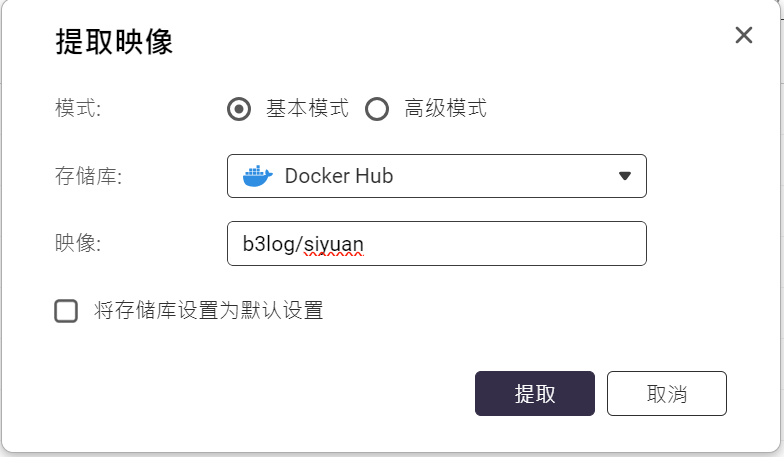
Task: Select the 高级模式 radio button
Action: point(377,109)
